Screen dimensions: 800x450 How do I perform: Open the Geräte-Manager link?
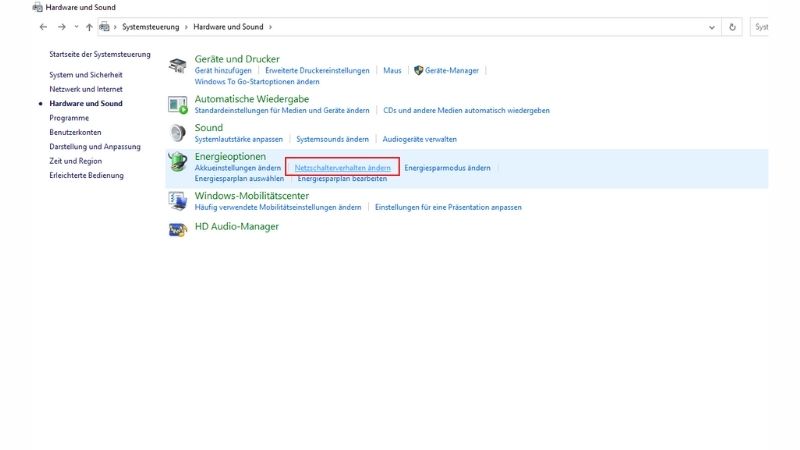click(x=452, y=70)
